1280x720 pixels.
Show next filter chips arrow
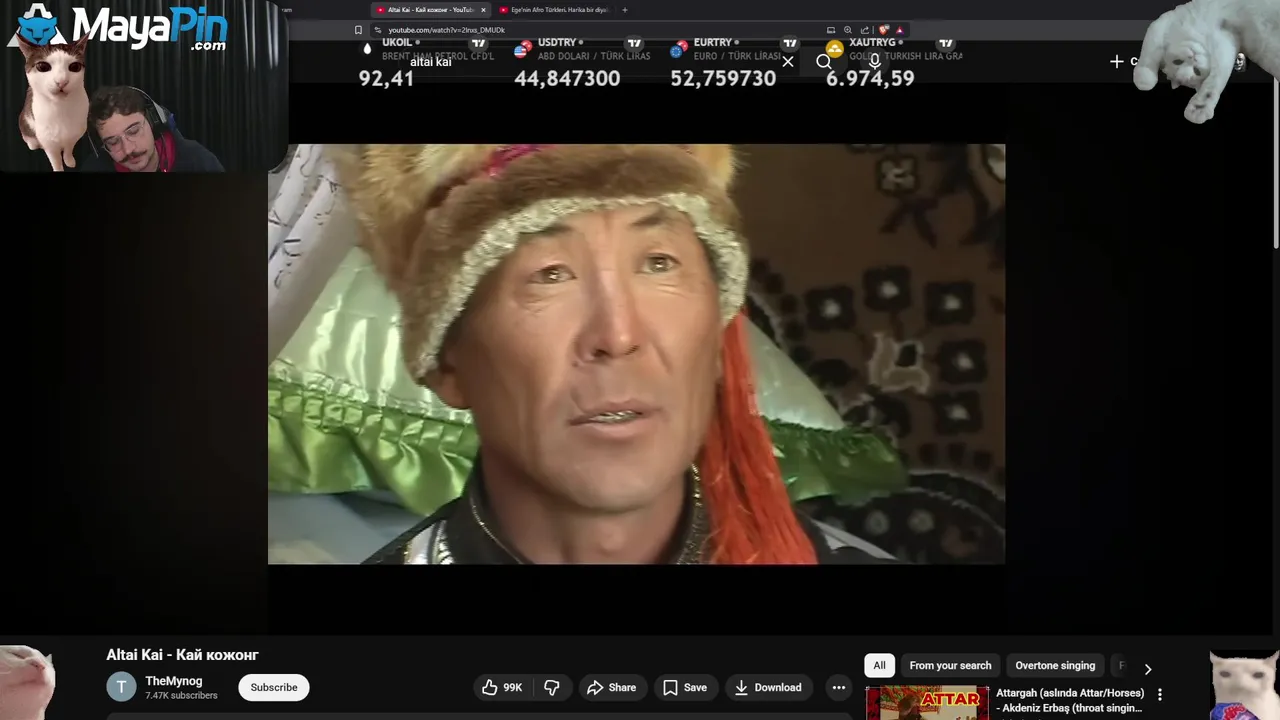(x=1148, y=668)
